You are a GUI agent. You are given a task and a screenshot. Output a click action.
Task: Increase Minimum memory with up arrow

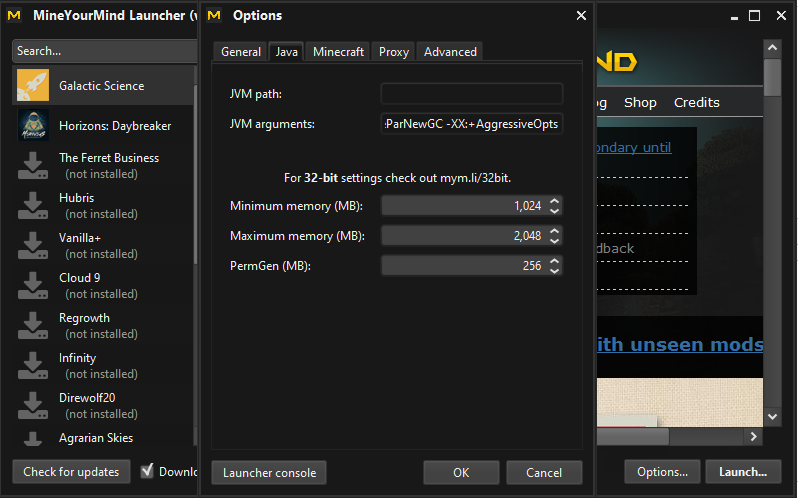(x=554, y=201)
